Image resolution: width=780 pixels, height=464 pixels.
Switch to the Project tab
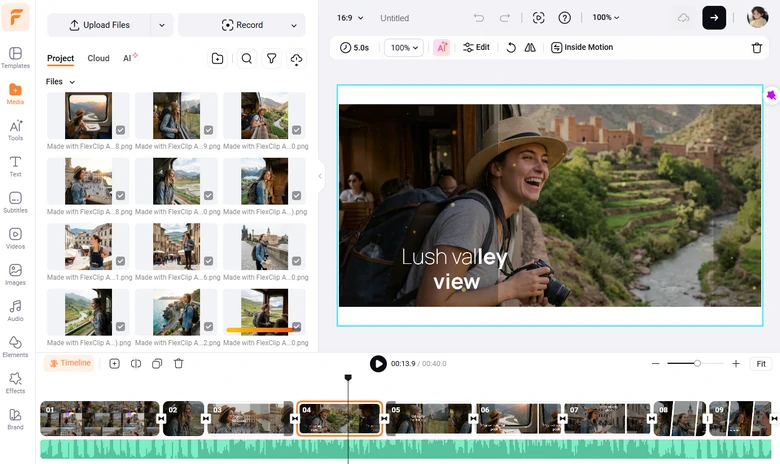(60, 59)
